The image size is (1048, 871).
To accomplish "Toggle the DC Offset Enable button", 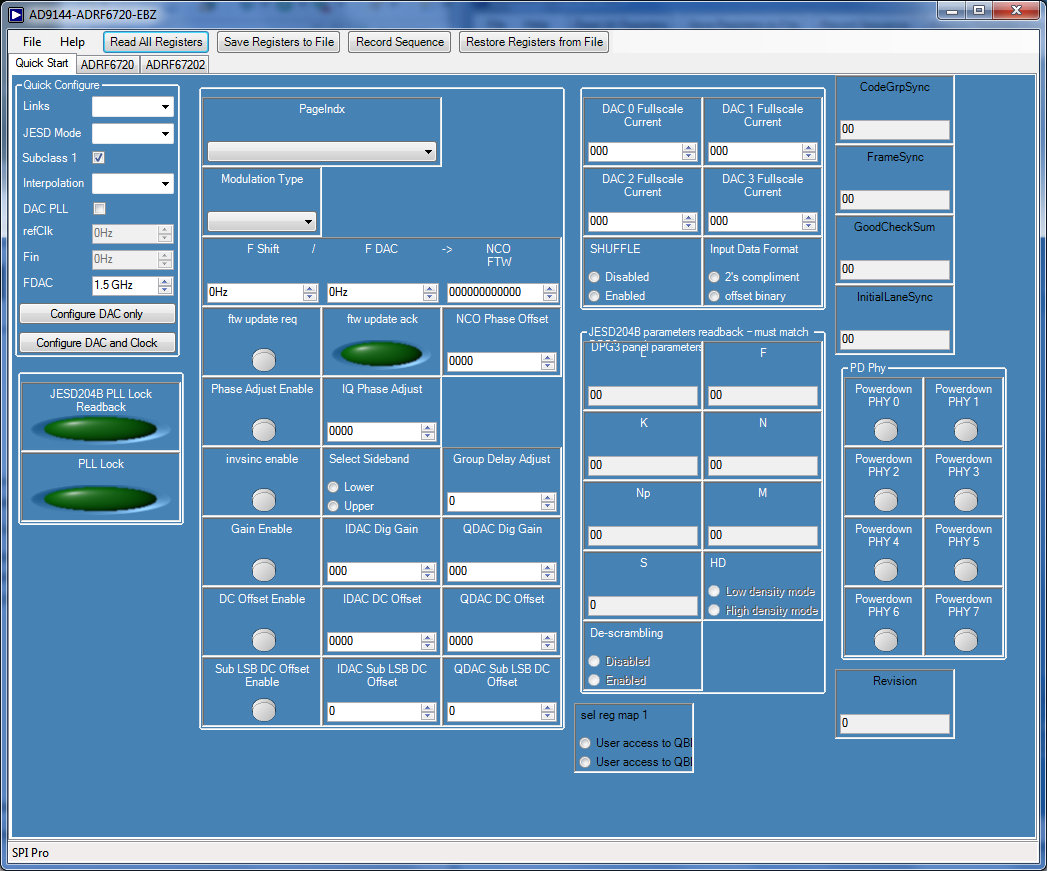I will pyautogui.click(x=263, y=640).
